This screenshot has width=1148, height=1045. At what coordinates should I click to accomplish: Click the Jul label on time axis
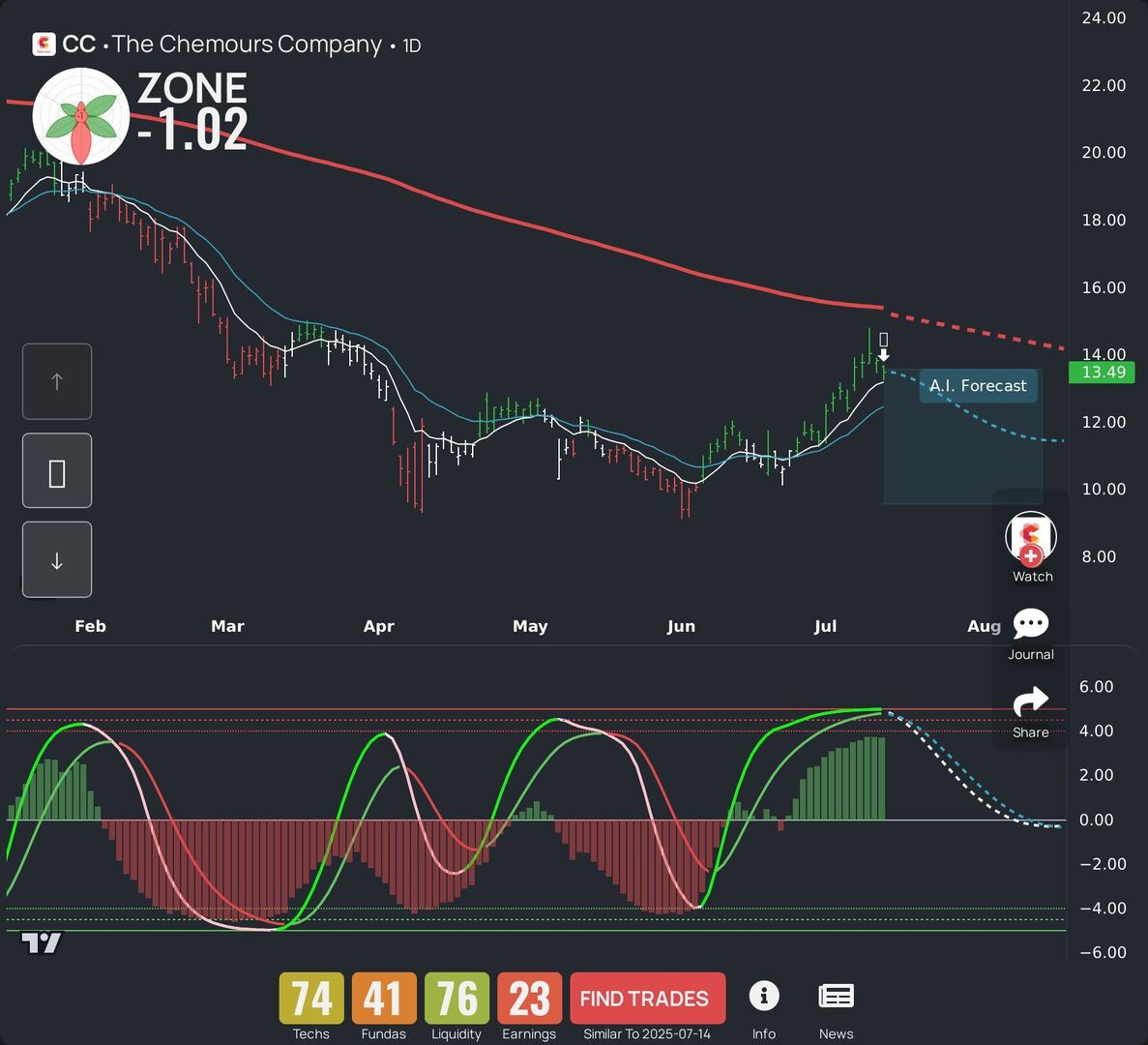[825, 626]
